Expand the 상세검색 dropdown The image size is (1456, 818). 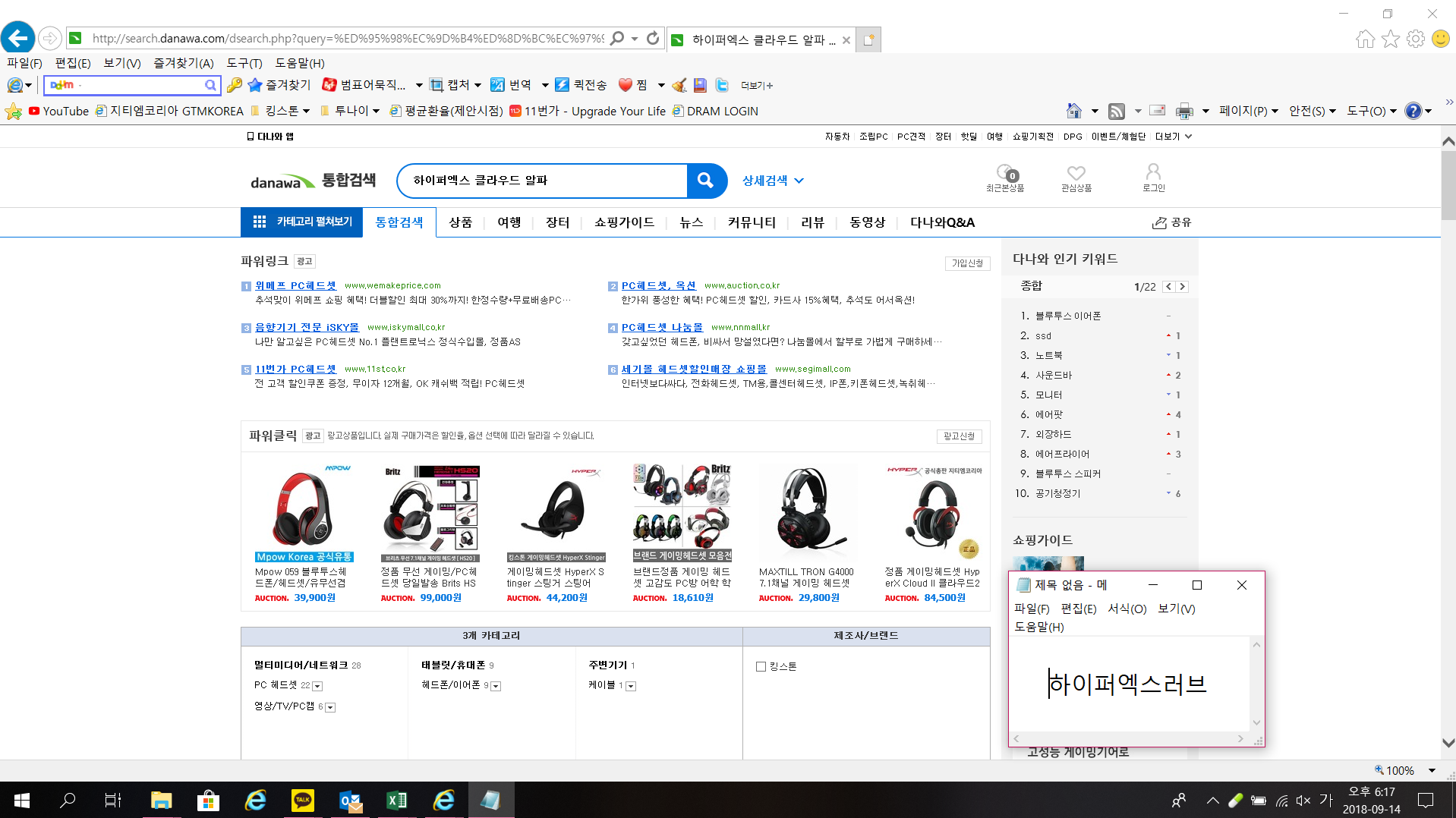point(772,181)
